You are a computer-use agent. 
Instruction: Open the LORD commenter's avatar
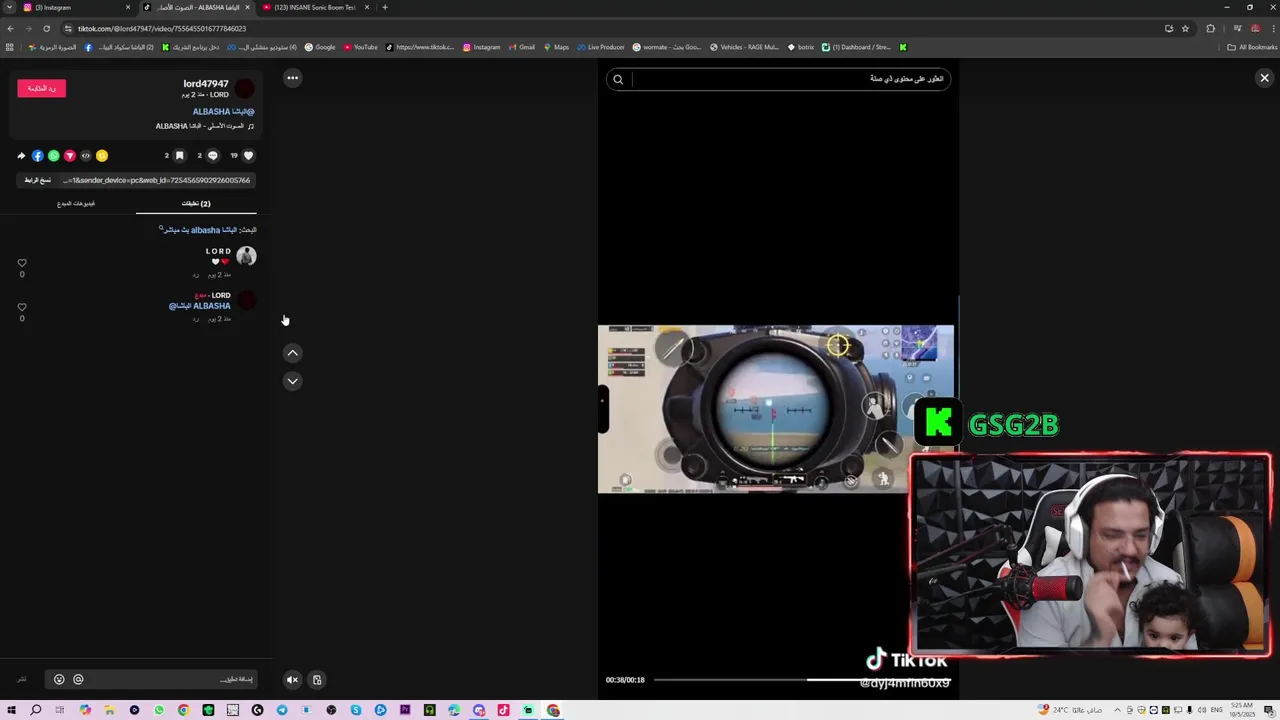(246, 256)
